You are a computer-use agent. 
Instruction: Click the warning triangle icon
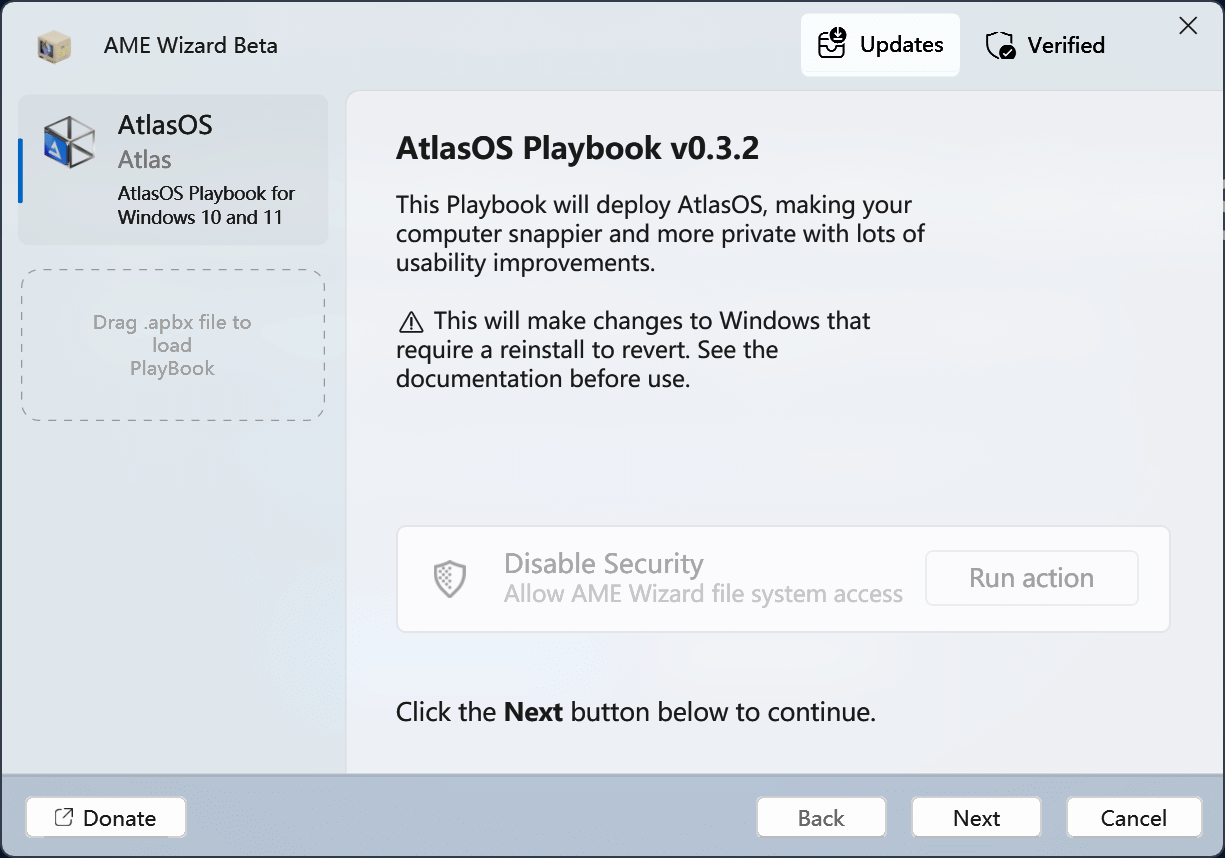pyautogui.click(x=411, y=321)
